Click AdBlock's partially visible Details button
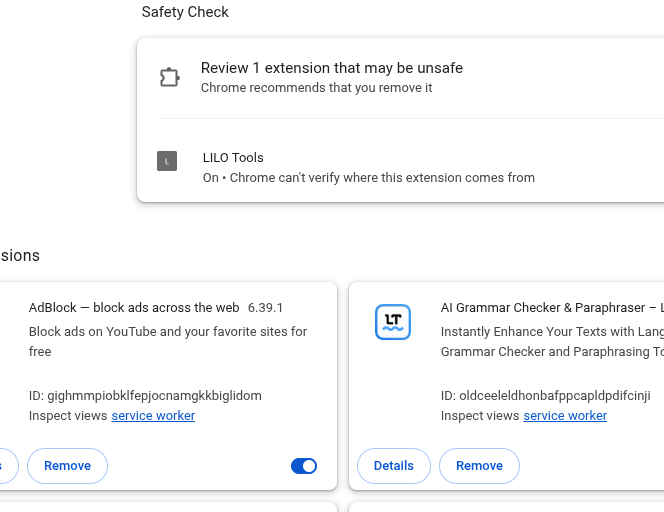664x512 pixels. click(6, 466)
